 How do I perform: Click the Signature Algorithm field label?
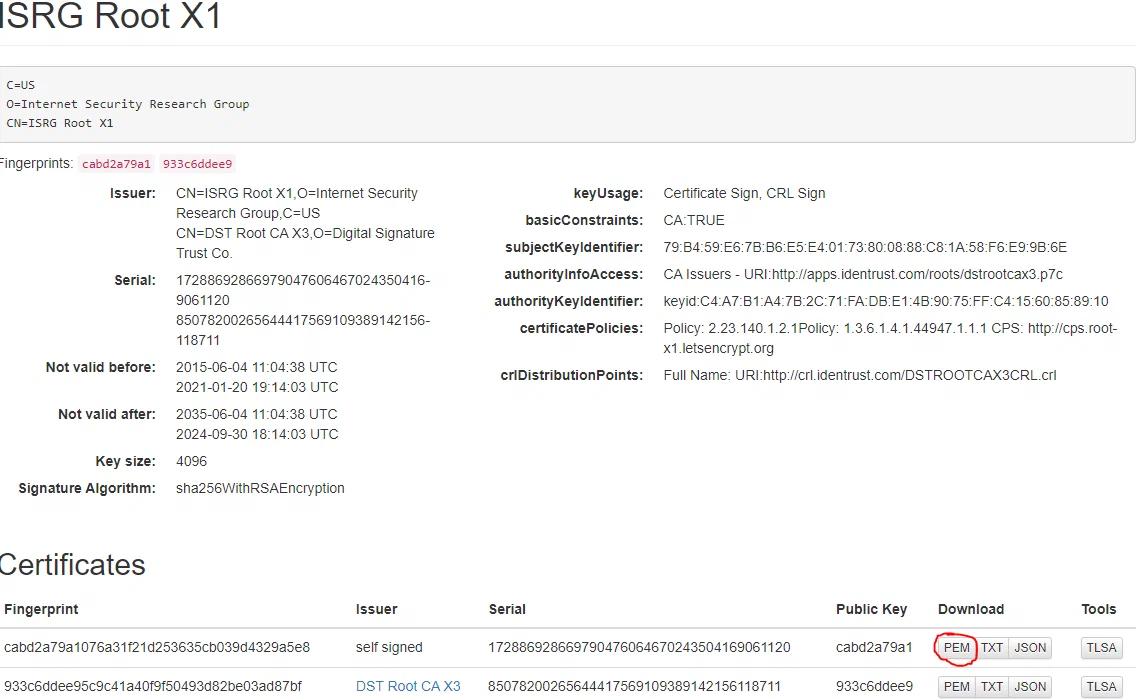click(x=87, y=488)
